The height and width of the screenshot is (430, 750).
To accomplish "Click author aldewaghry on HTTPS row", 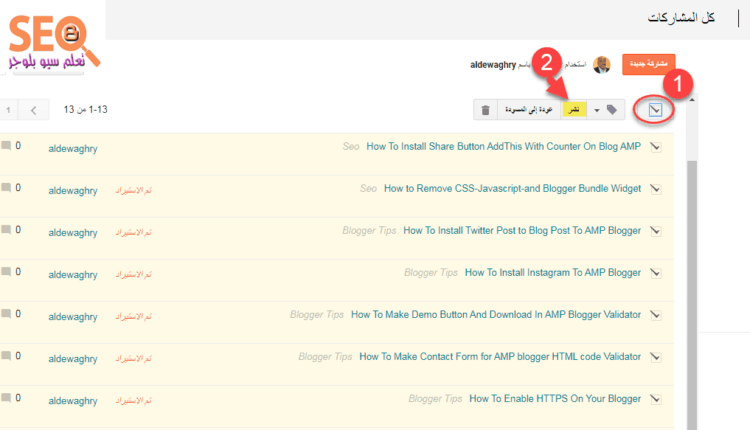I will (73, 401).
